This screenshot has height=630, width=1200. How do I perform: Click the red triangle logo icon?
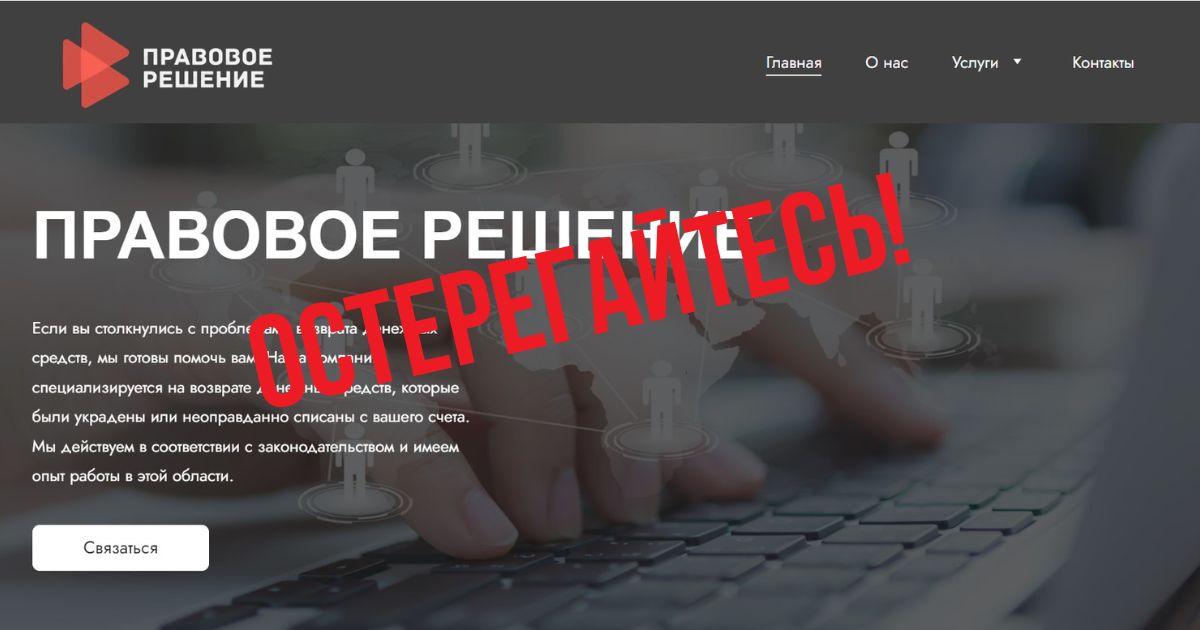tap(95, 65)
